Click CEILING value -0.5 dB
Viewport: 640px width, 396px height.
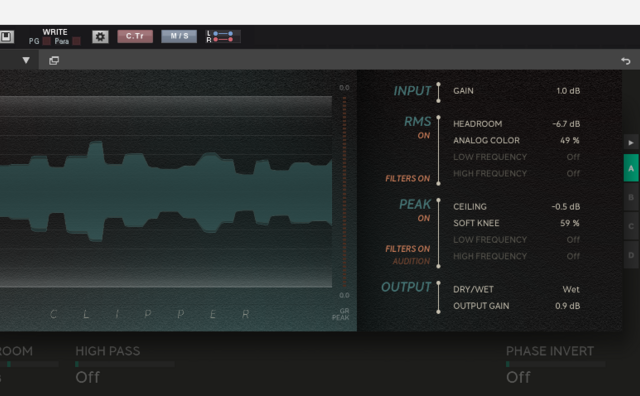tap(566, 207)
